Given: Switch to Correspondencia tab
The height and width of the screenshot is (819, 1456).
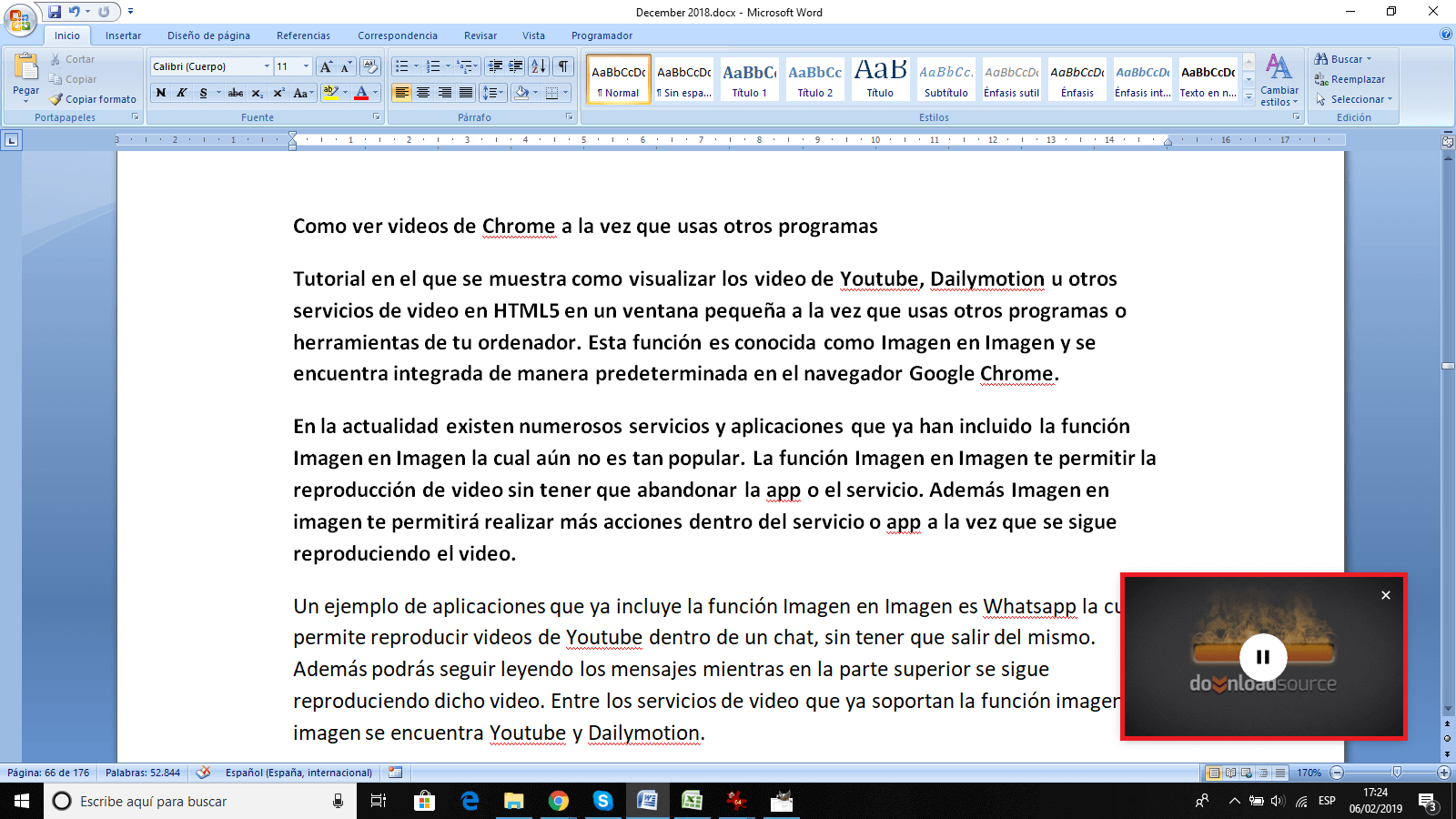Looking at the screenshot, I should (398, 35).
